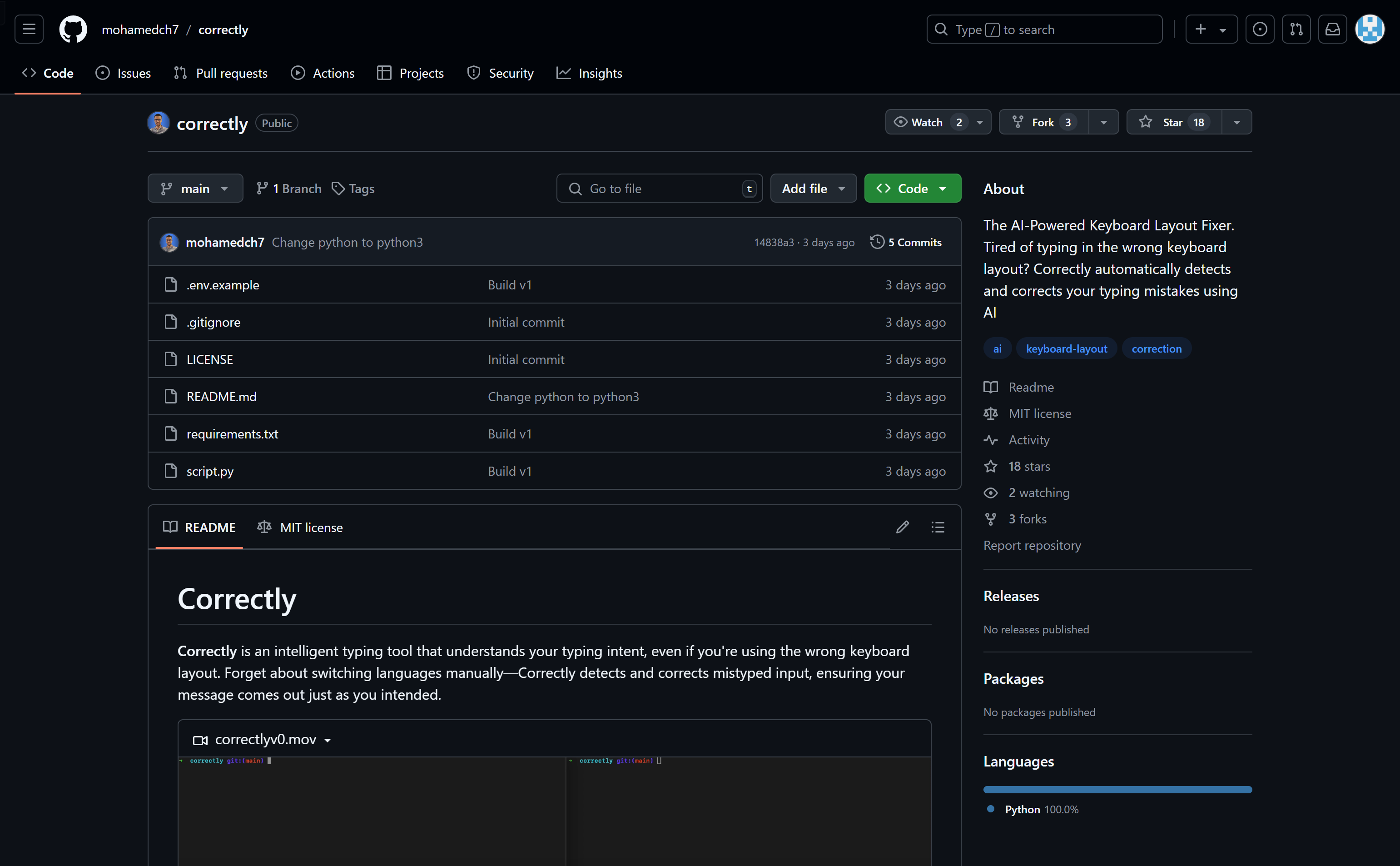Click the ai topic tag

[x=997, y=349]
